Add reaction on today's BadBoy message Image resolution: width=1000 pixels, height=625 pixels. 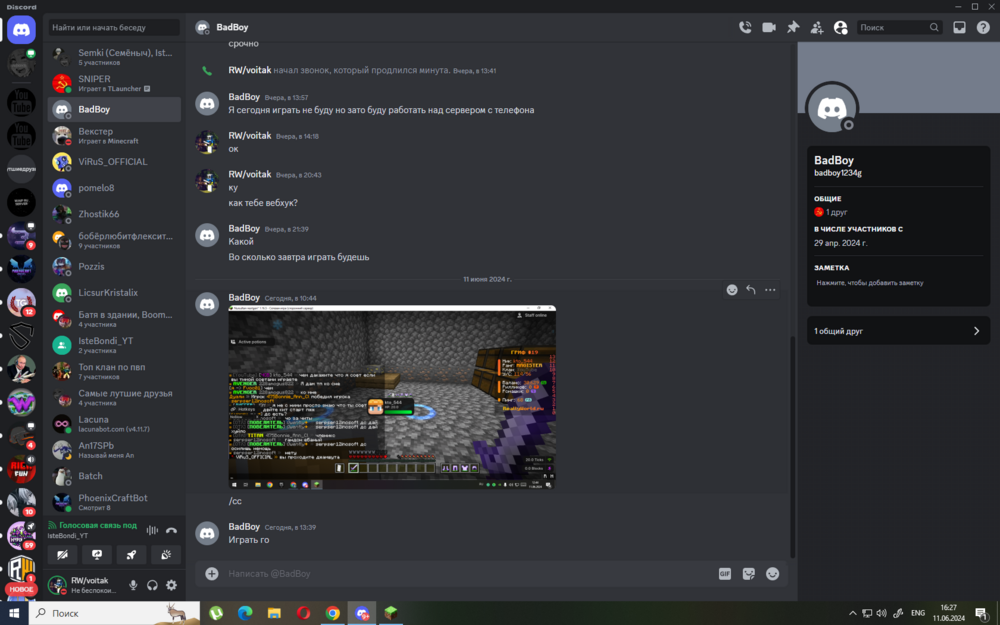(x=732, y=290)
